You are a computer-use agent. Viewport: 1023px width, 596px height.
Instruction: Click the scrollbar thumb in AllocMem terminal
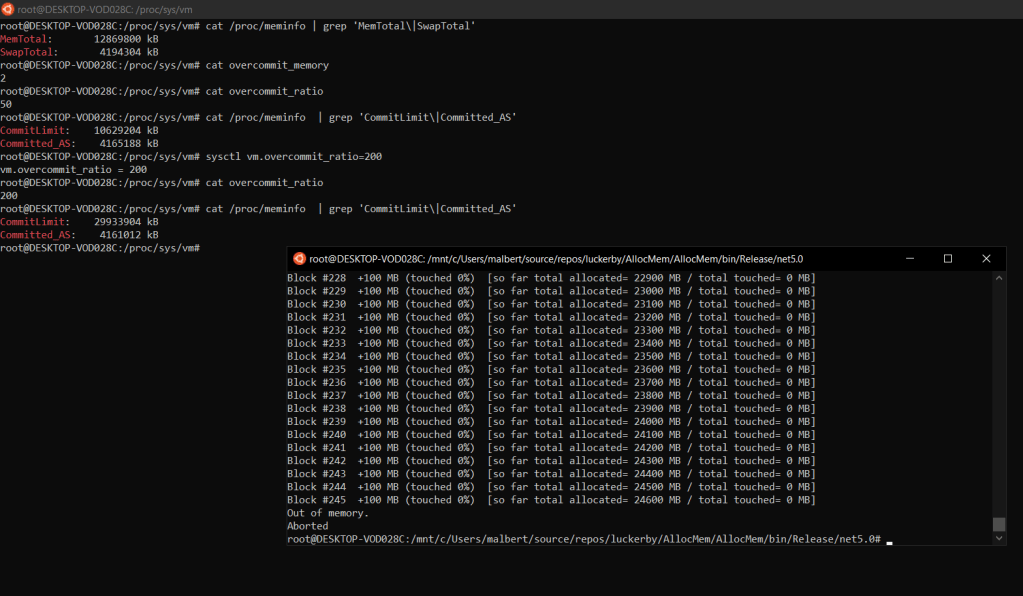point(998,524)
